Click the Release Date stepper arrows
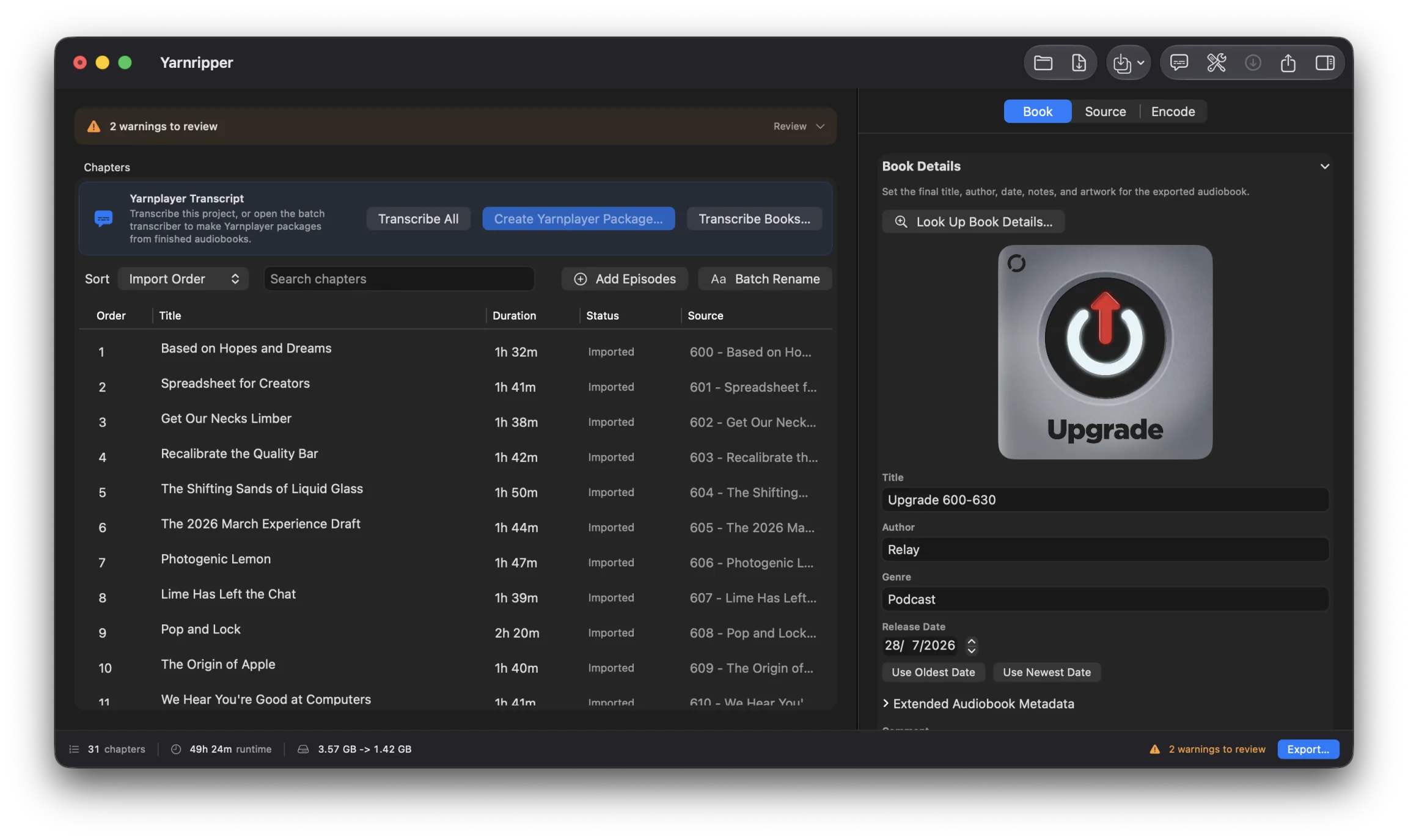This screenshot has width=1408, height=840. [x=971, y=645]
